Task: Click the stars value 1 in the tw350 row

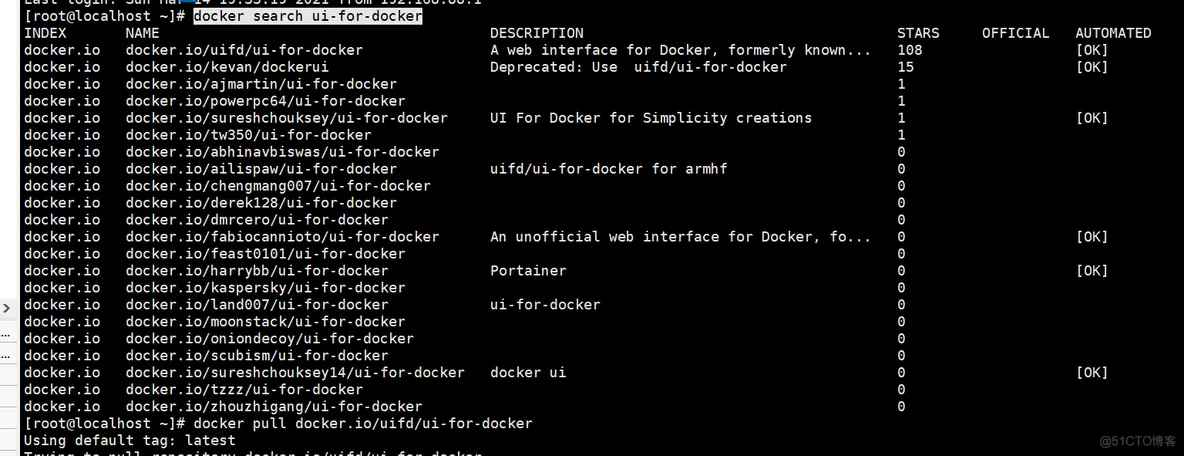Action: pyautogui.click(x=902, y=135)
